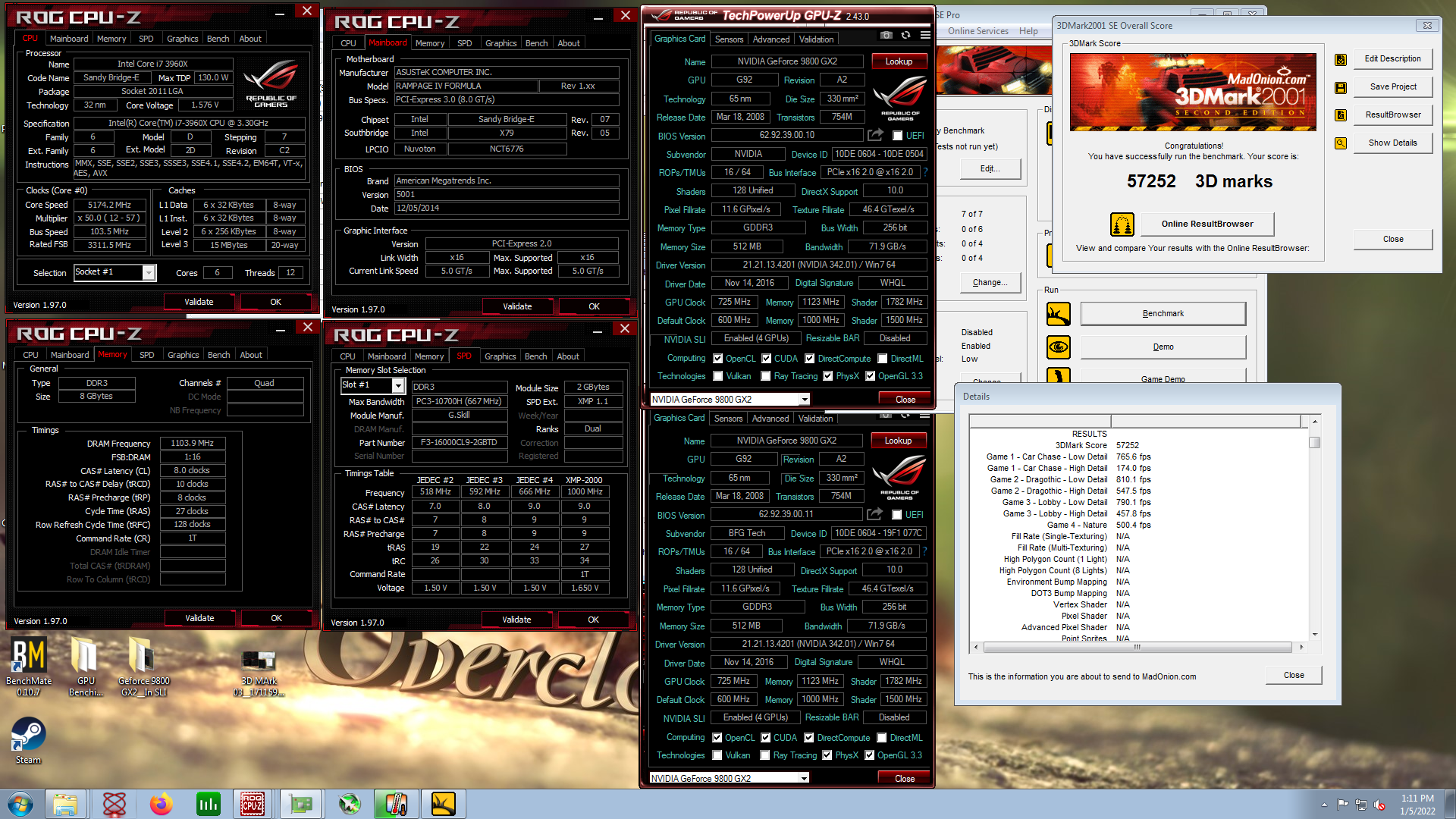Toggle Ray Tracing checkbox in upper GPU-Z window
The image size is (1456, 819).
766,376
